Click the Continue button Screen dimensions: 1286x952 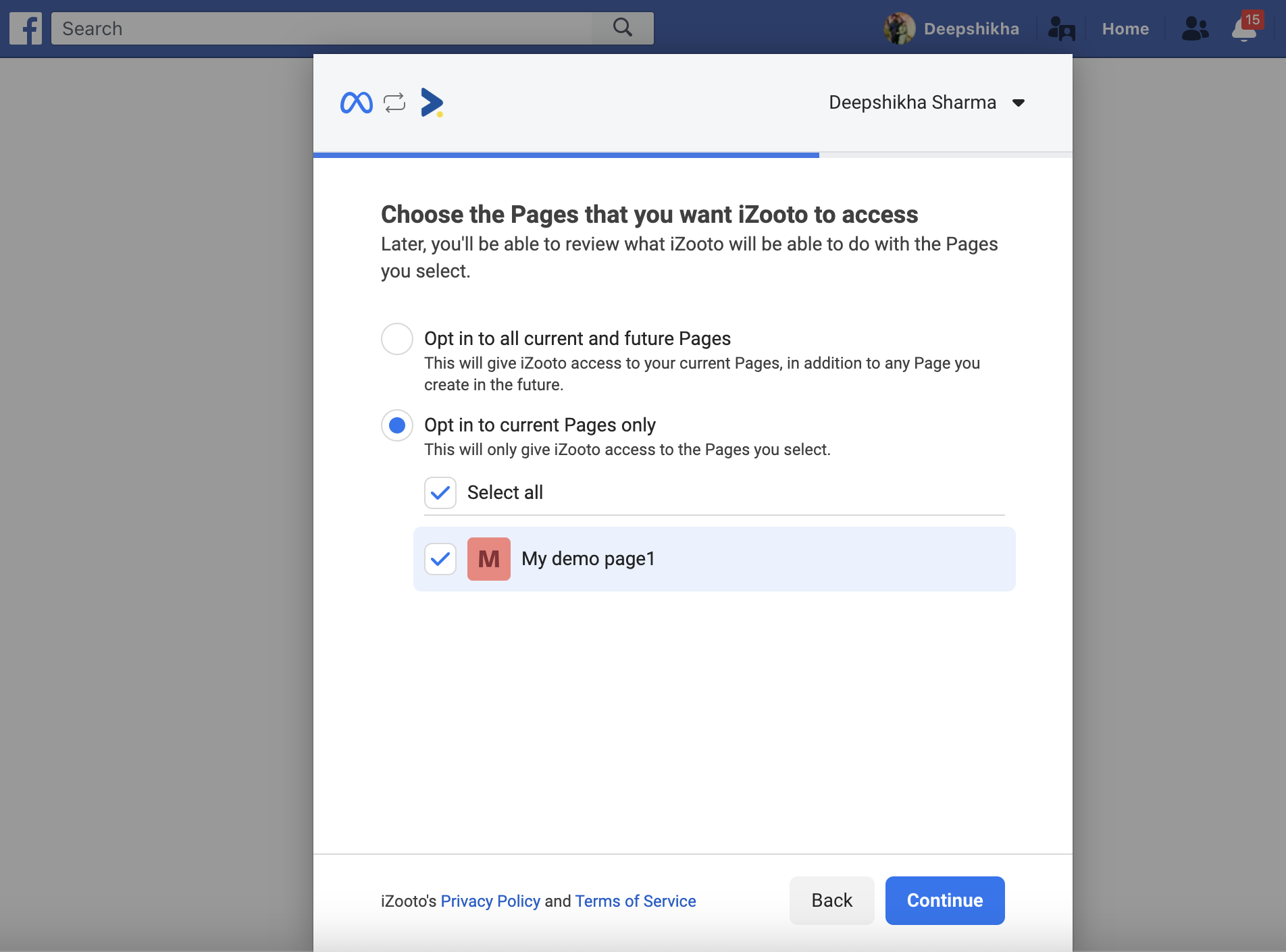click(945, 901)
